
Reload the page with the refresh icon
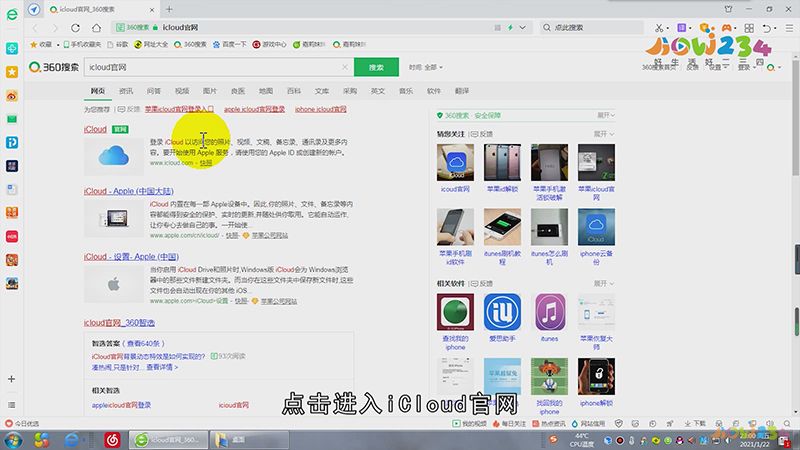76,28
